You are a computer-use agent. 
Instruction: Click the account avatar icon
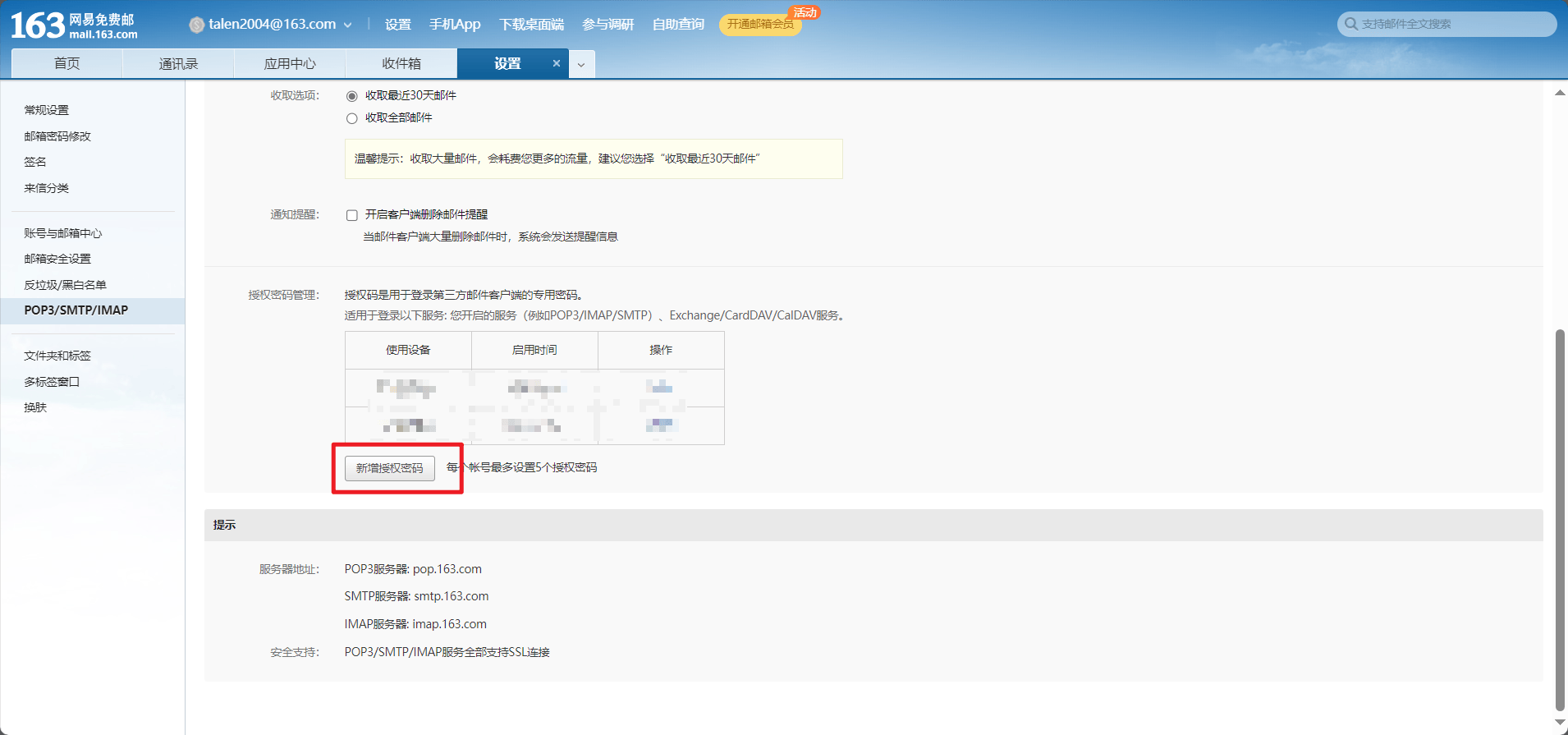tap(196, 25)
